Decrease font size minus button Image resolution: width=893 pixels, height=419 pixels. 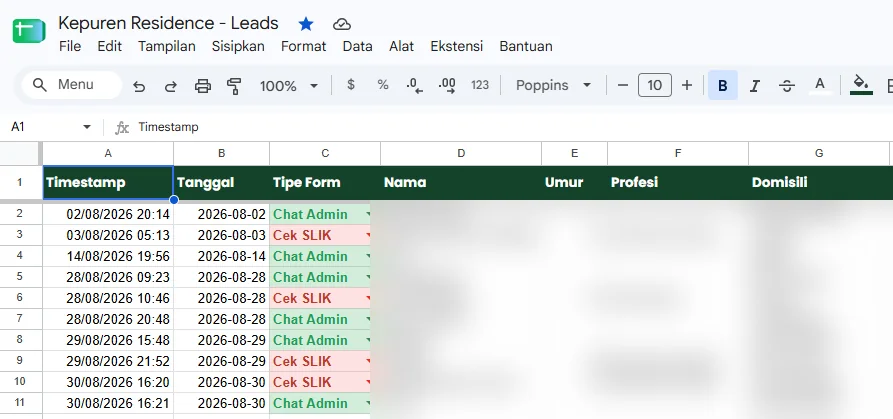tap(622, 85)
